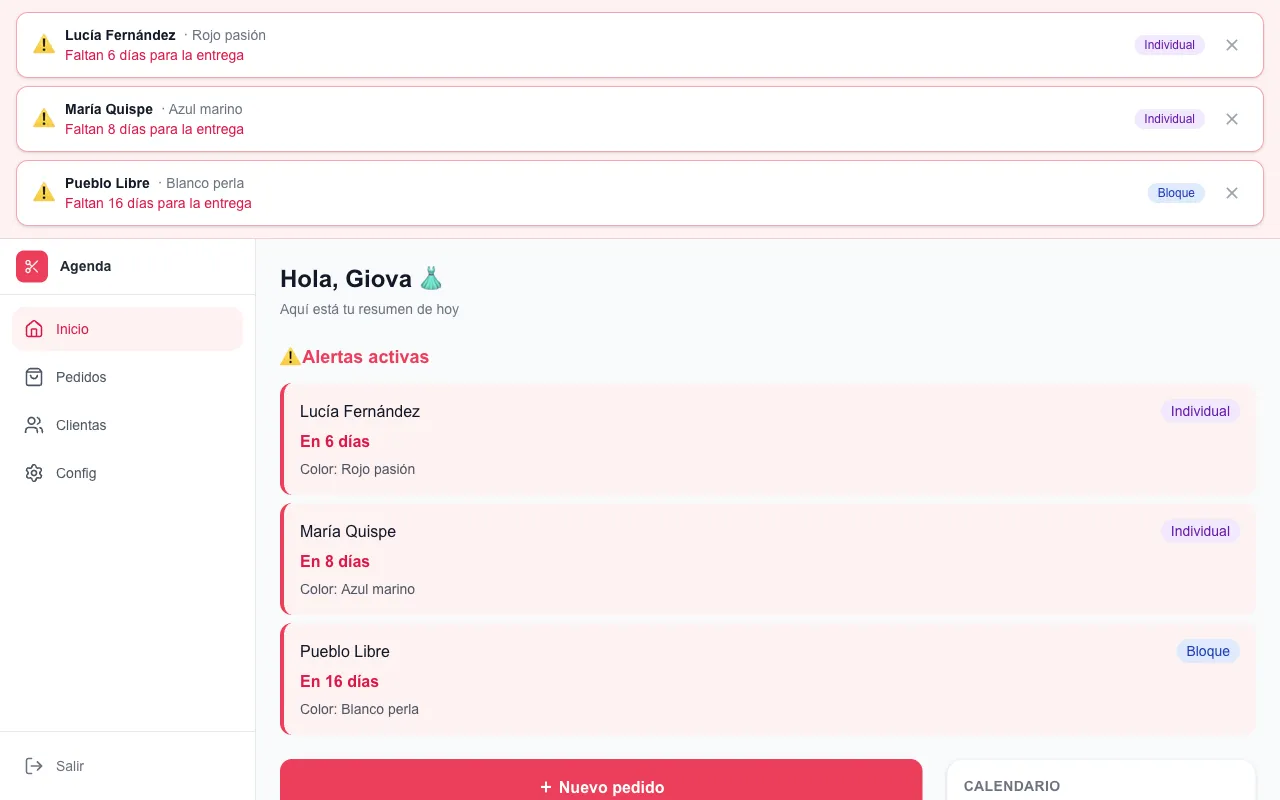Dismiss the Pueblo Libre alert banner
This screenshot has width=1280, height=800.
tap(1232, 193)
